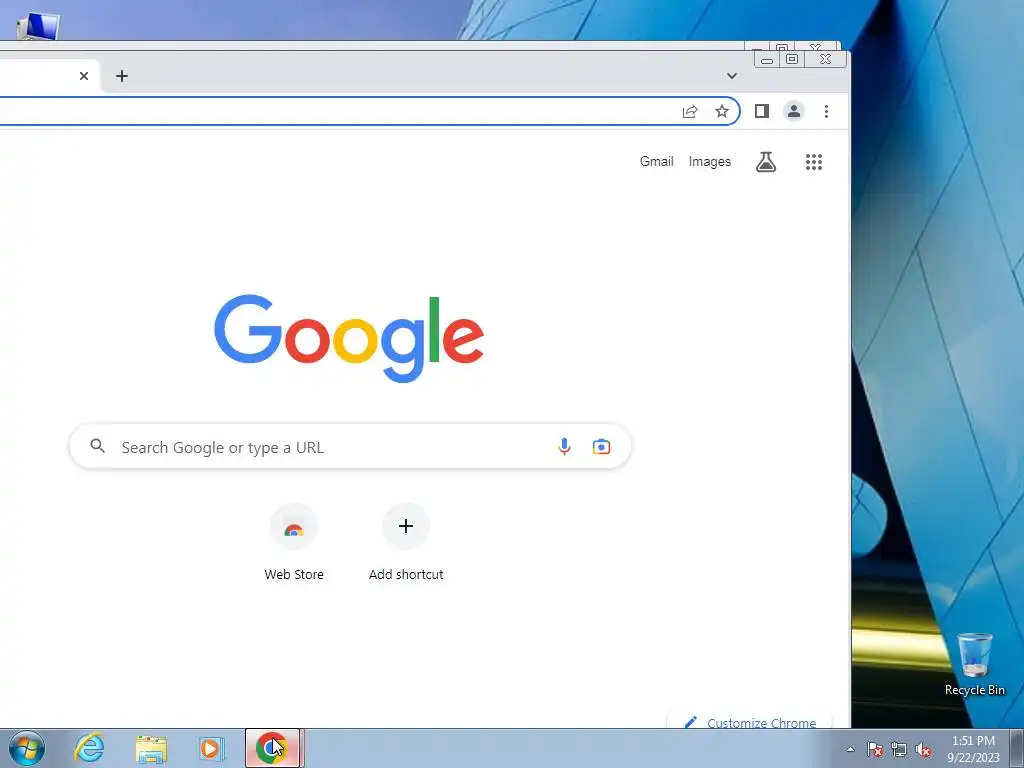Restore down the front Chrome window
Image resolution: width=1024 pixels, height=768 pixels.
(x=792, y=59)
